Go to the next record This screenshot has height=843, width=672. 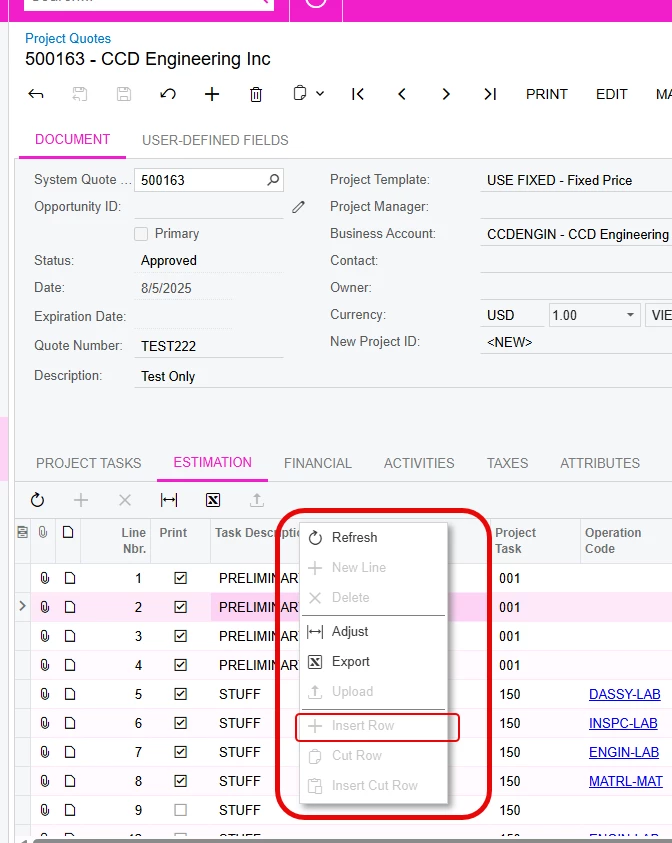[x=446, y=95]
